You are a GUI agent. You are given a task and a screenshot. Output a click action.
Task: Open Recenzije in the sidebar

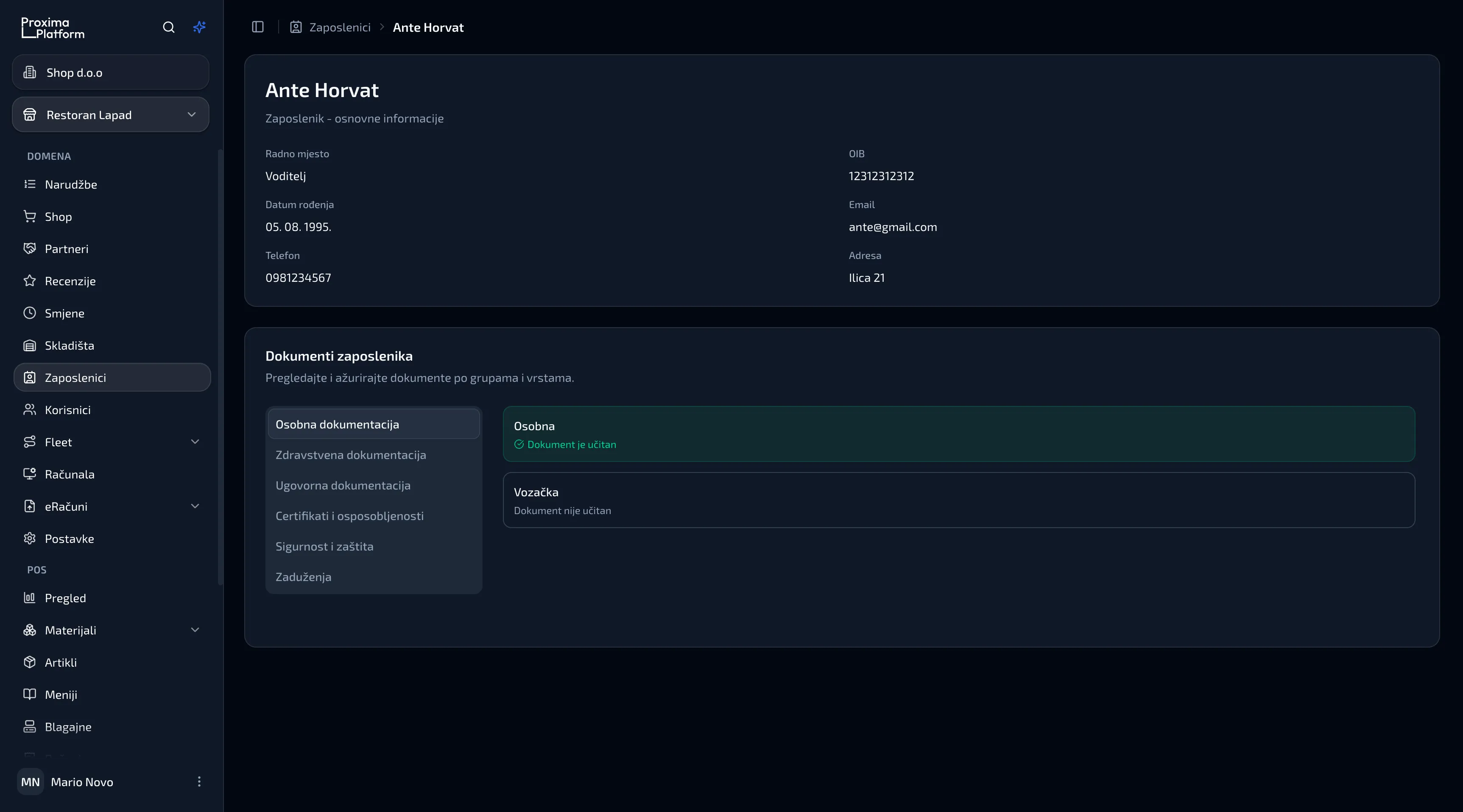[112, 281]
